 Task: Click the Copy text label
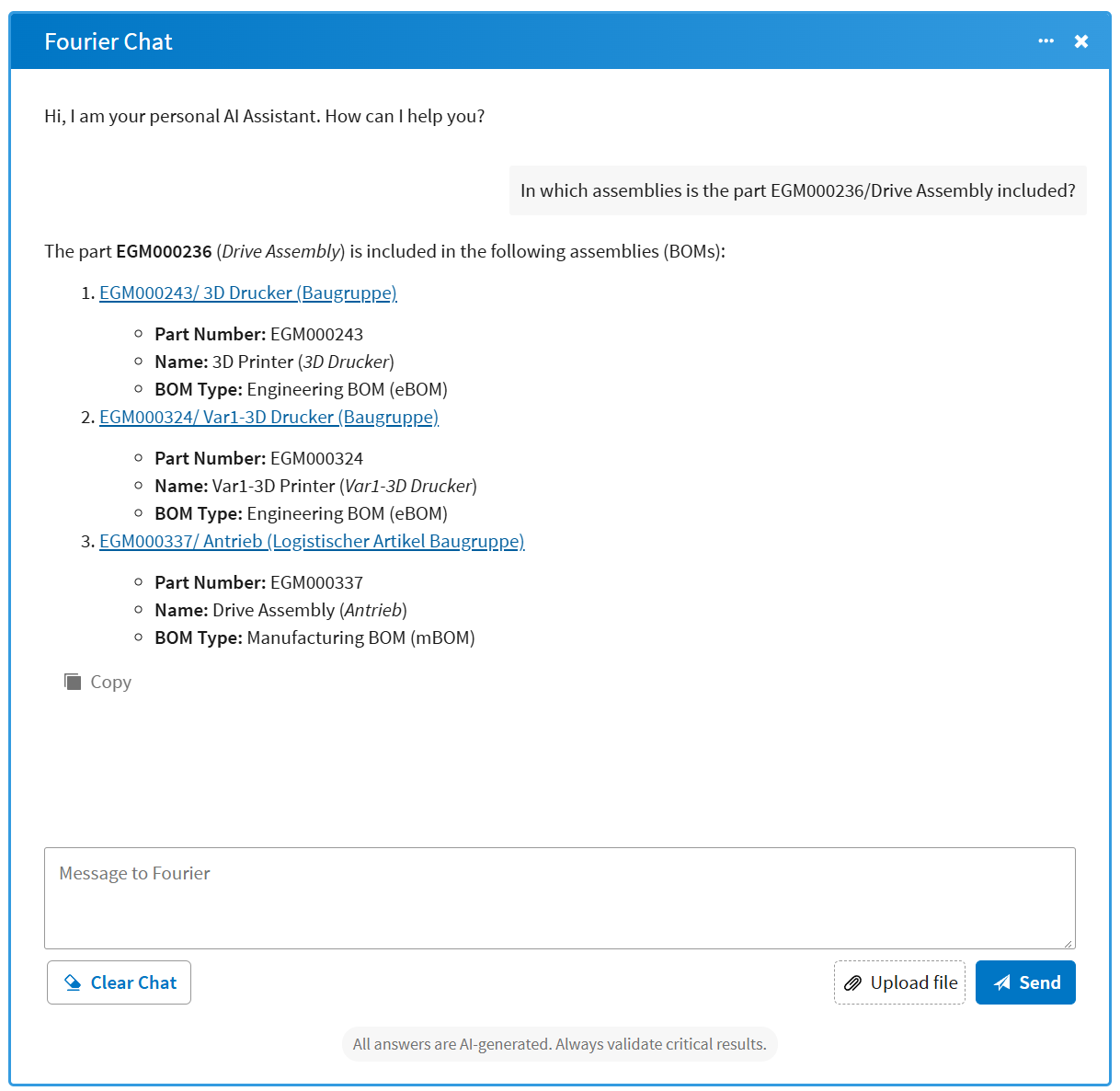pyautogui.click(x=111, y=682)
